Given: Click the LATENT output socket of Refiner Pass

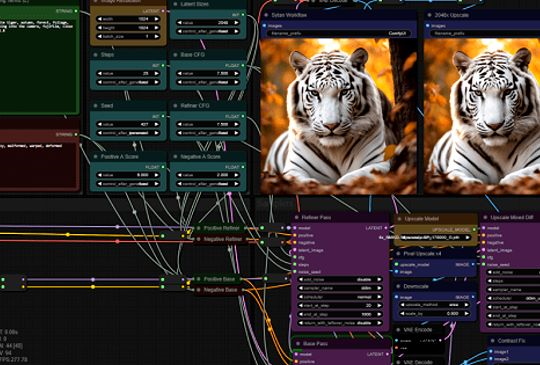Looking at the screenshot, I should coord(386,228).
